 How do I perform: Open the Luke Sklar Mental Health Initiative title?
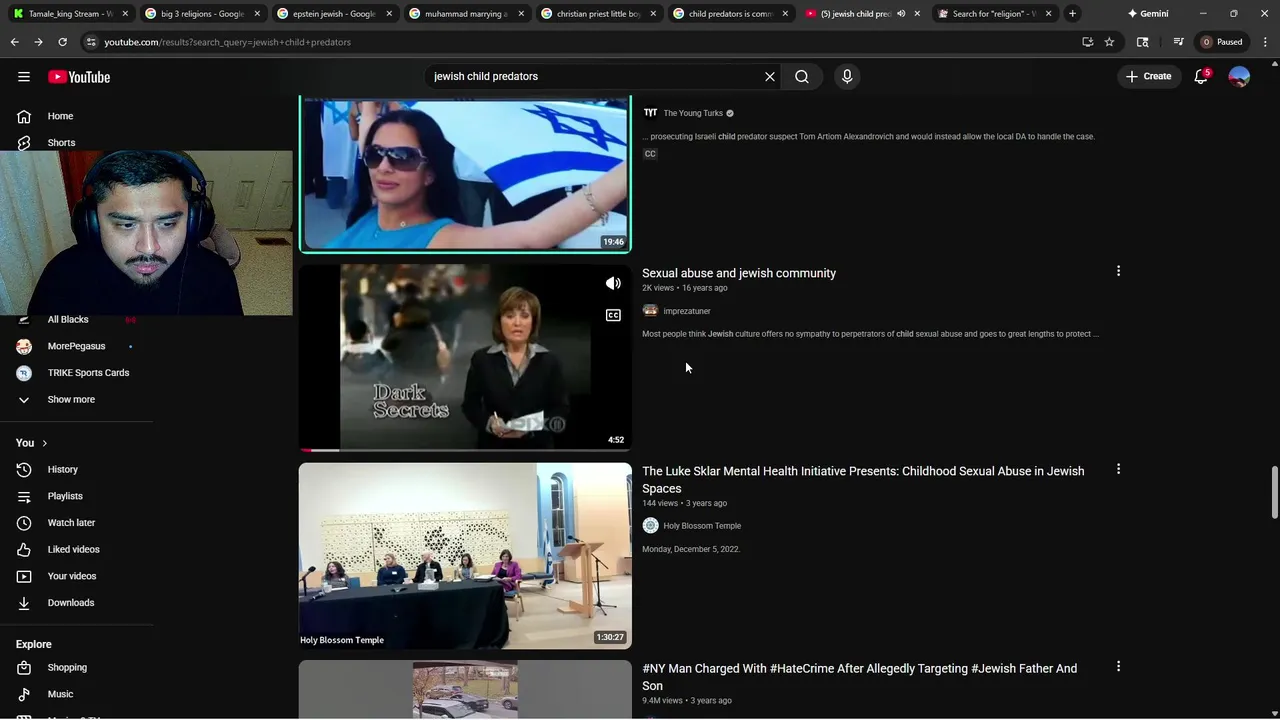tap(863, 480)
